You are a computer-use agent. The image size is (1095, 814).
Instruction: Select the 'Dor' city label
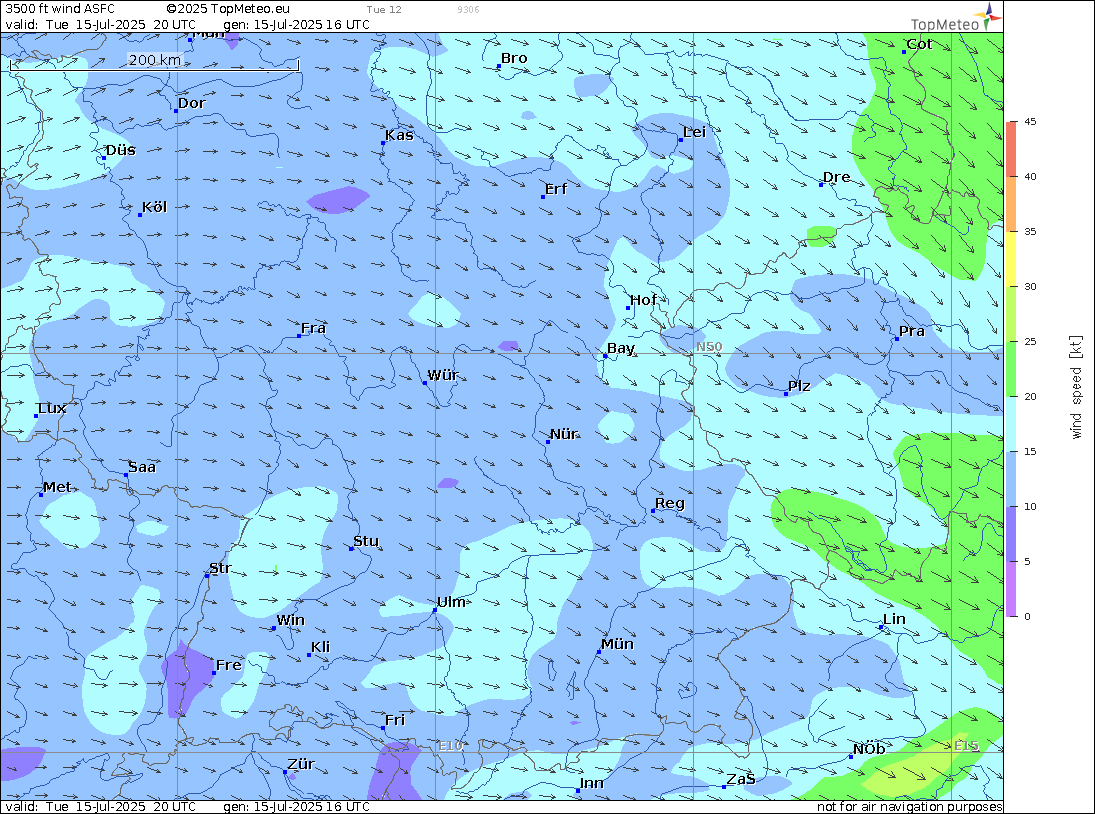pos(191,103)
